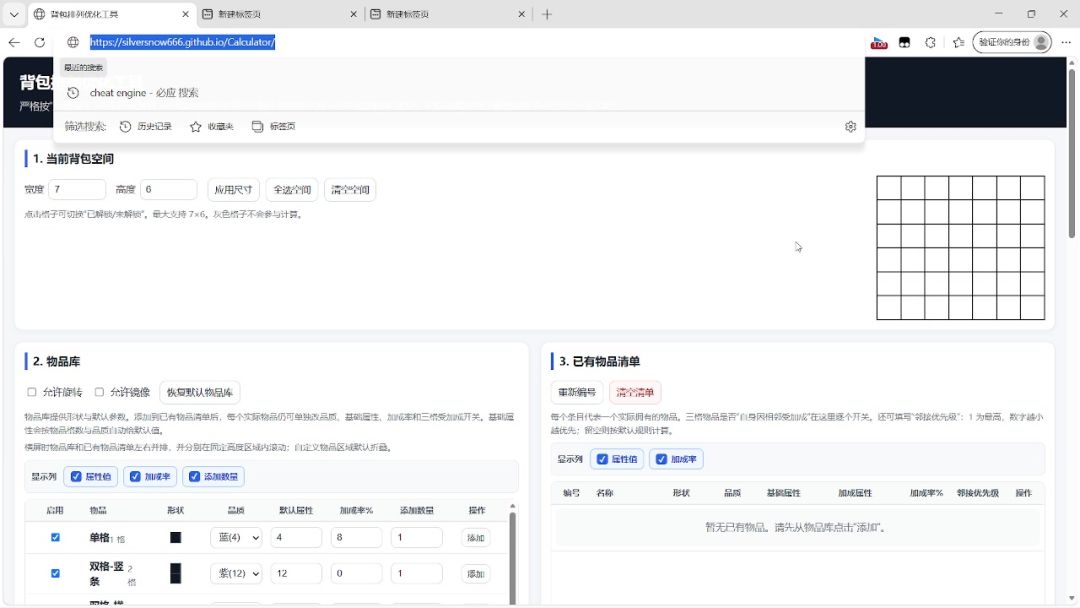Click the item library table scrollbar
Viewport: 1080px width, 608px height.
pyautogui.click(x=512, y=556)
